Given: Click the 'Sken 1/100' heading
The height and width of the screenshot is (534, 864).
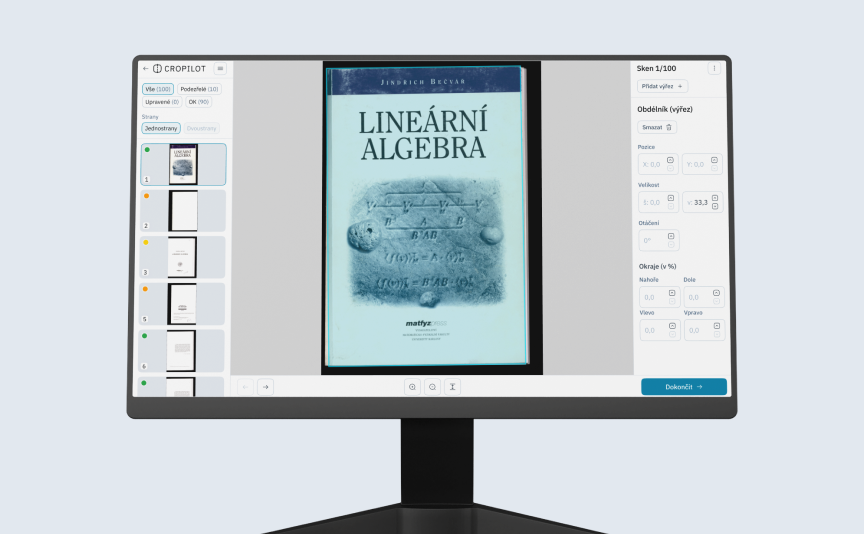Looking at the screenshot, I should 656,68.
